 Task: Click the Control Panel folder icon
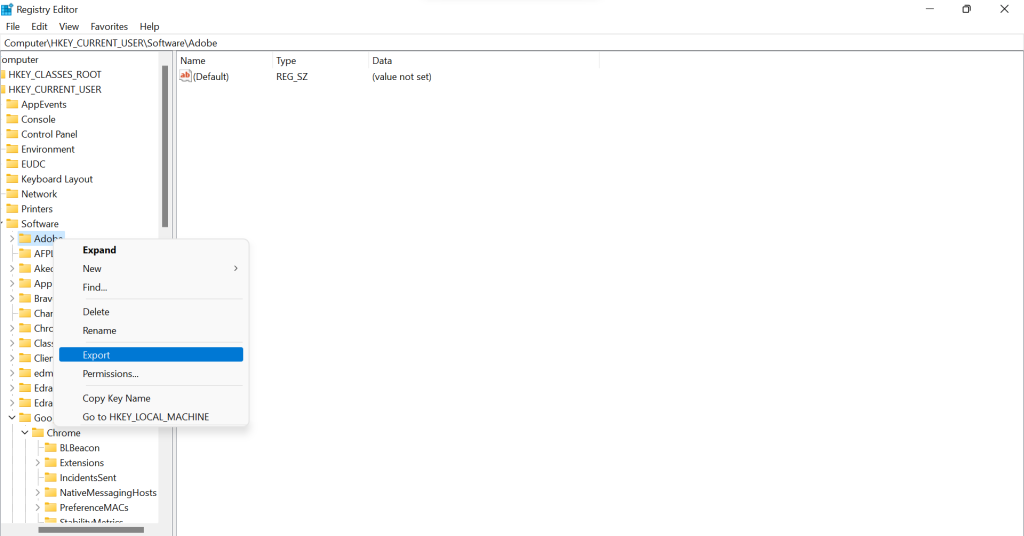point(12,134)
